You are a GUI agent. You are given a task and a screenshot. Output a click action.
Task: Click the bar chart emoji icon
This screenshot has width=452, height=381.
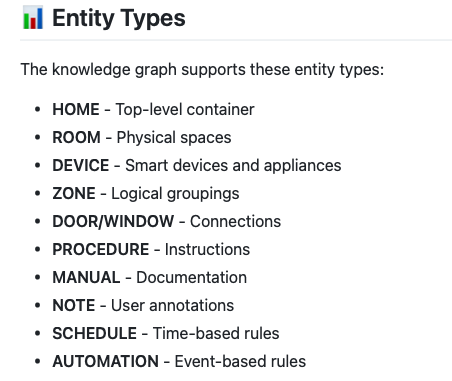(33, 18)
